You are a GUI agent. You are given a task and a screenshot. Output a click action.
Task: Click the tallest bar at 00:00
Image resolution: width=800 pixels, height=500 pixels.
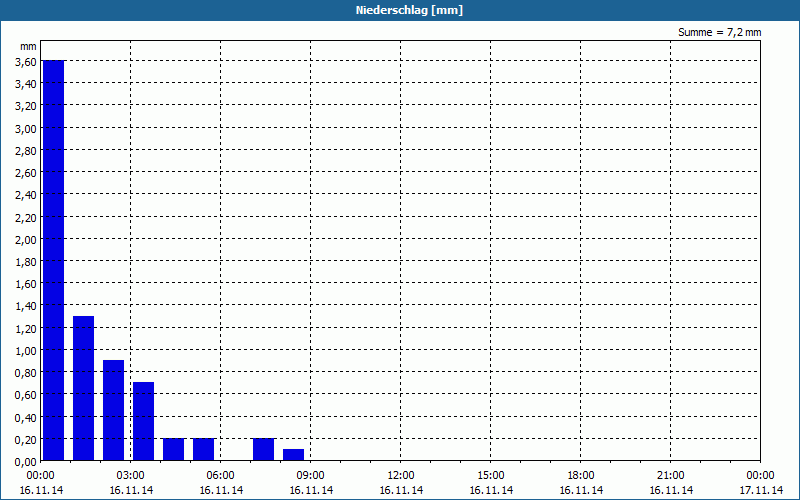coord(54,260)
